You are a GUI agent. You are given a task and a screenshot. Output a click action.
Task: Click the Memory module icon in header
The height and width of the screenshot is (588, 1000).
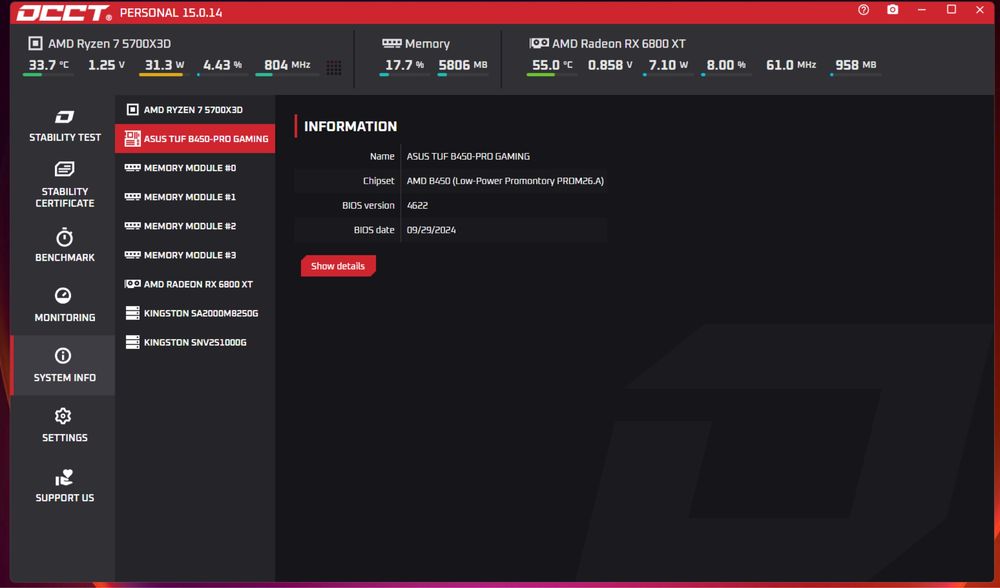pos(392,43)
